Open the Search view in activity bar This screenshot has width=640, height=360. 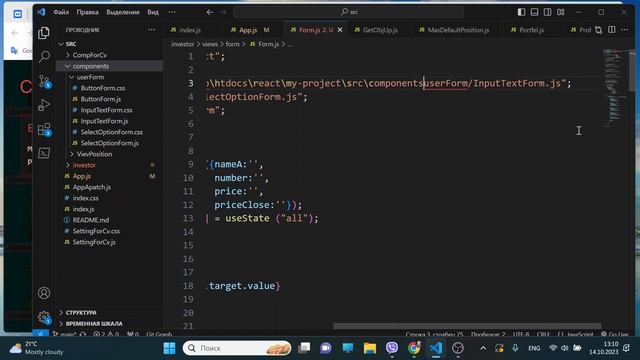(44, 57)
